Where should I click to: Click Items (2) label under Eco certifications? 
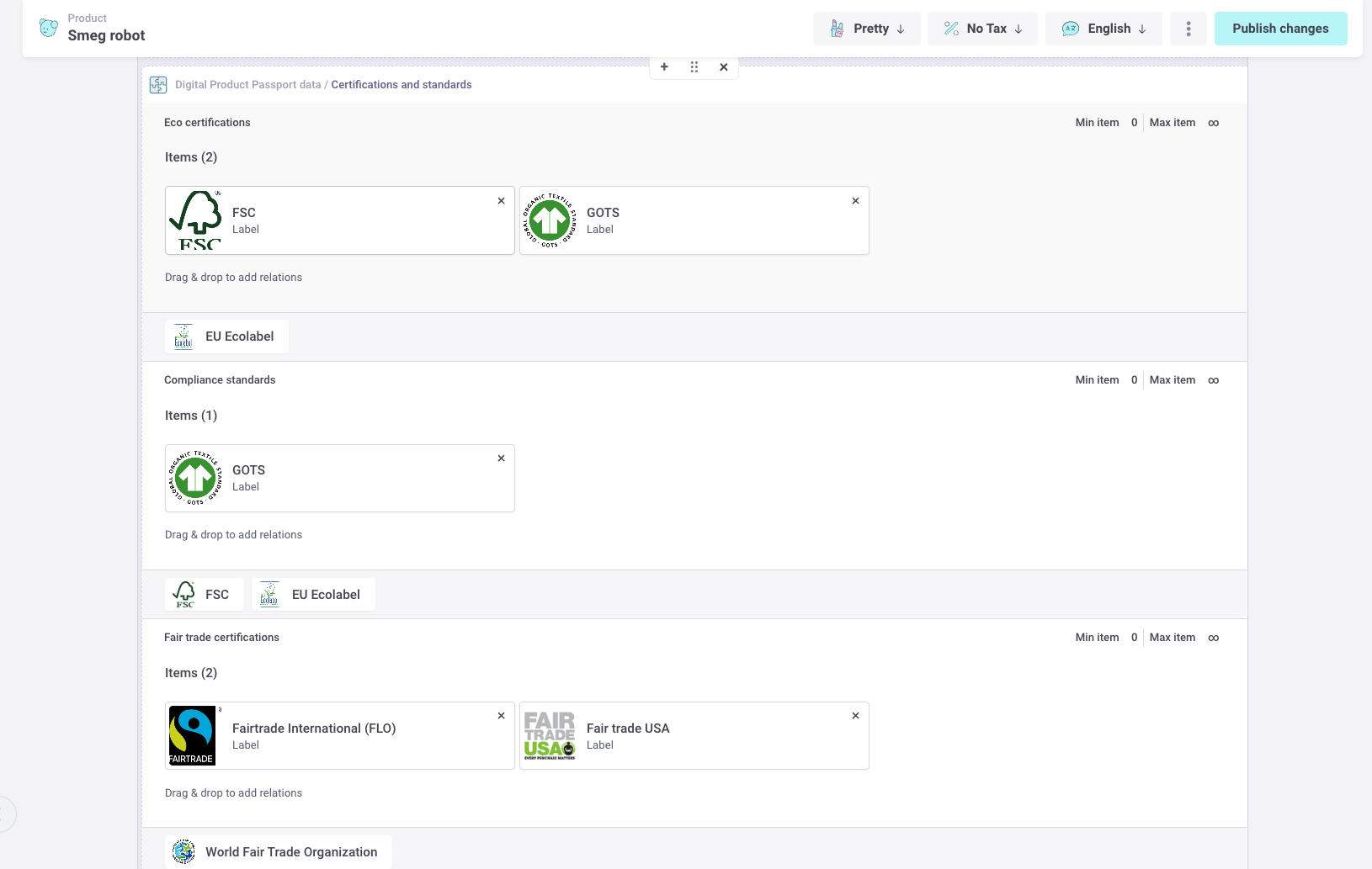[x=191, y=157]
